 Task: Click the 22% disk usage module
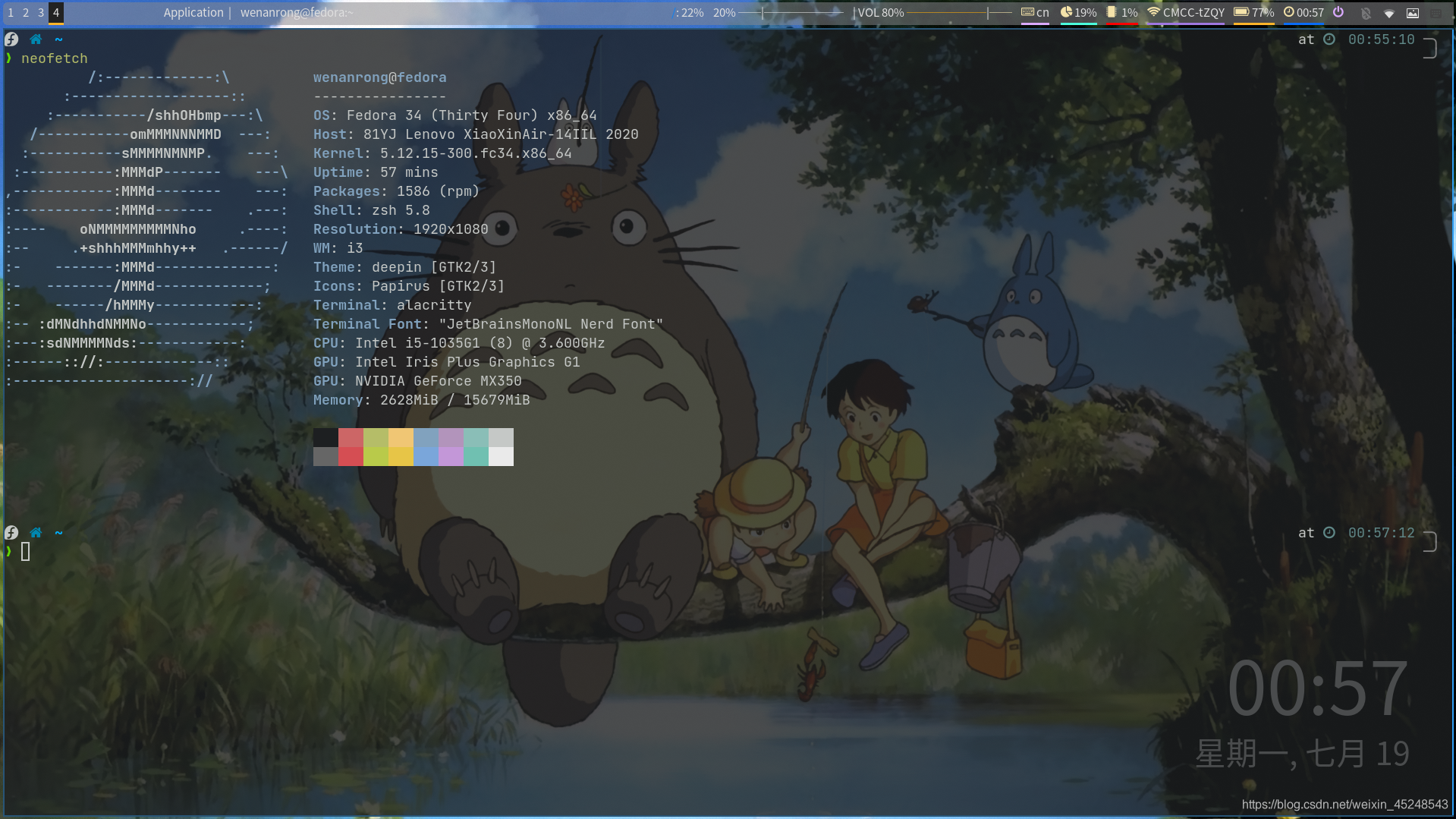point(689,12)
